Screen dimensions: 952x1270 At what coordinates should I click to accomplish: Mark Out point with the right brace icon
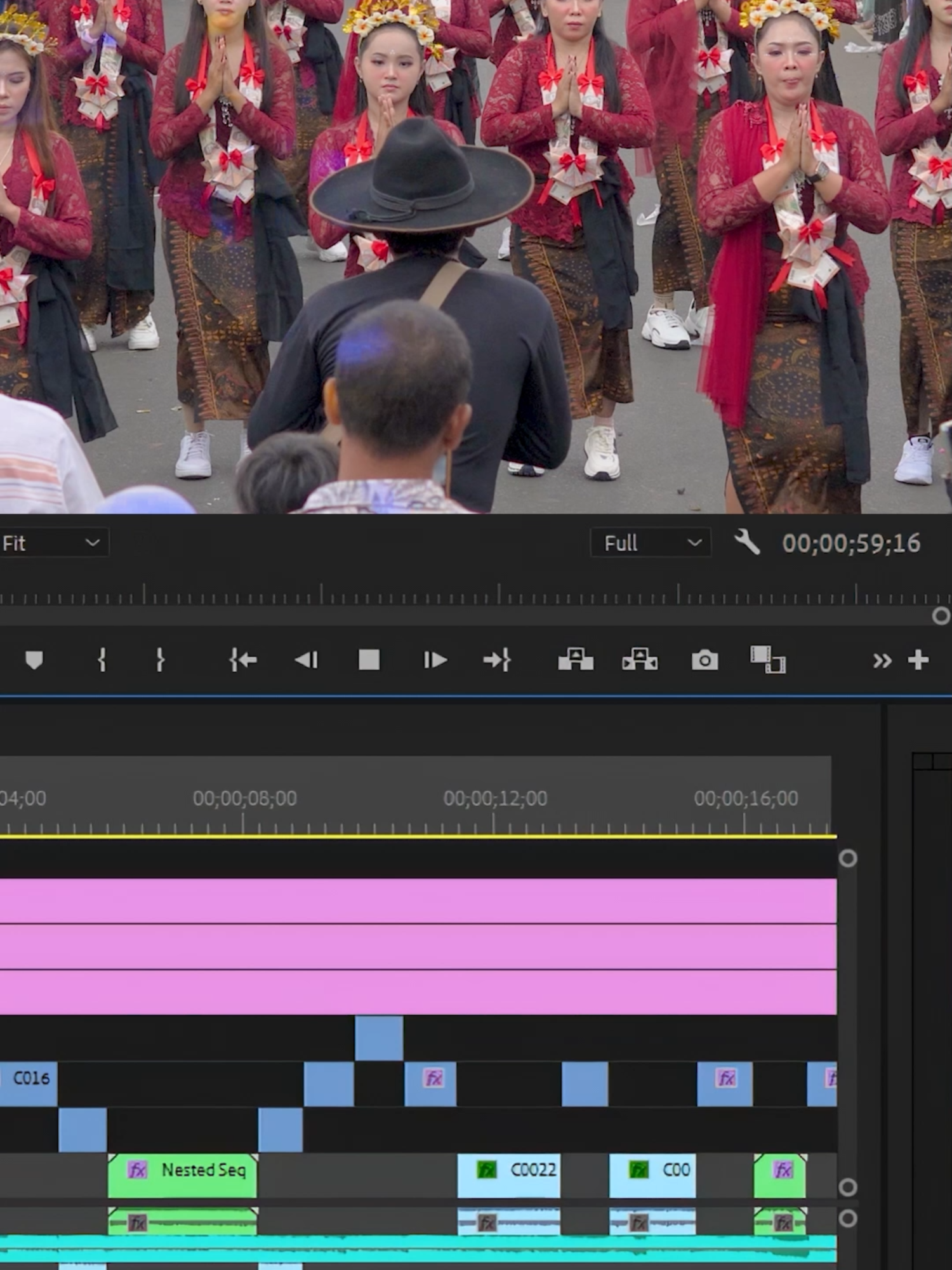[x=160, y=660]
